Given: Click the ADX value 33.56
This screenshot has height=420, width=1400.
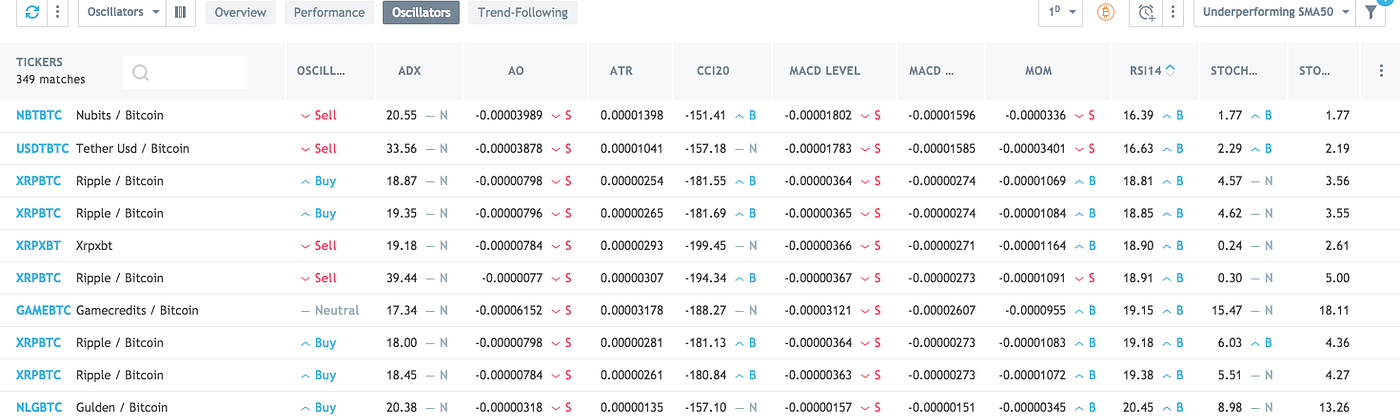Looking at the screenshot, I should click(402, 149).
